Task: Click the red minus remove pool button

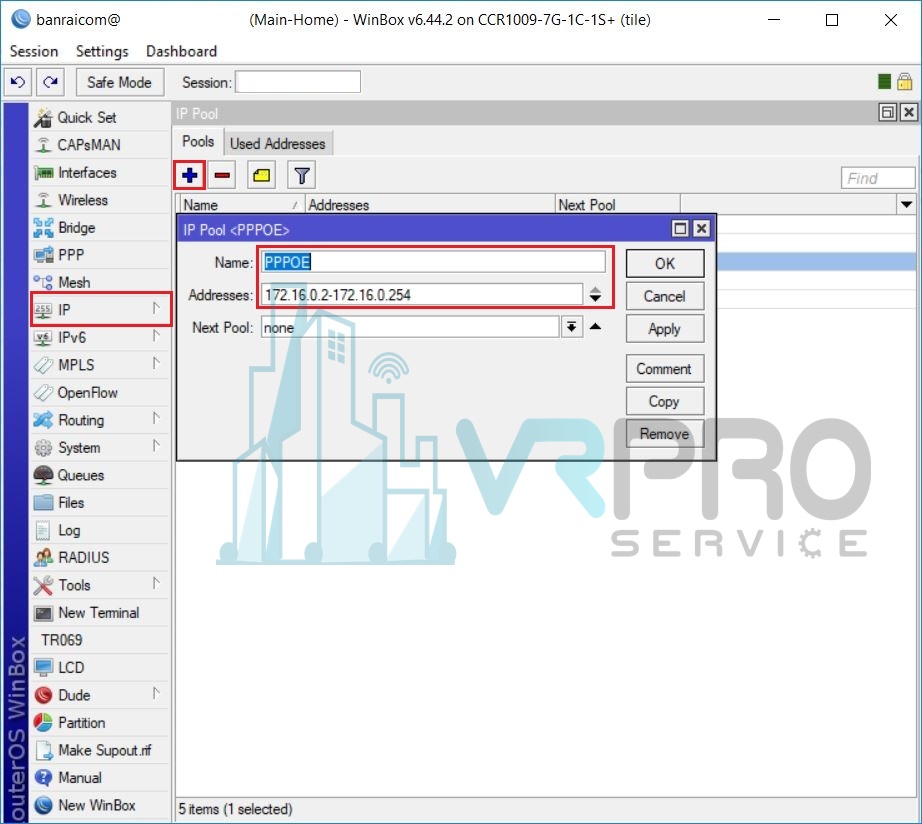Action: coord(222,175)
